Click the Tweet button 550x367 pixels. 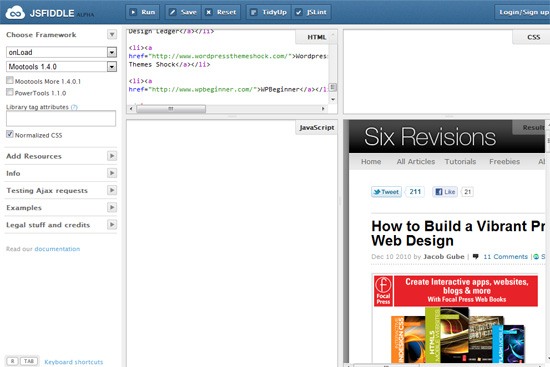click(386, 192)
